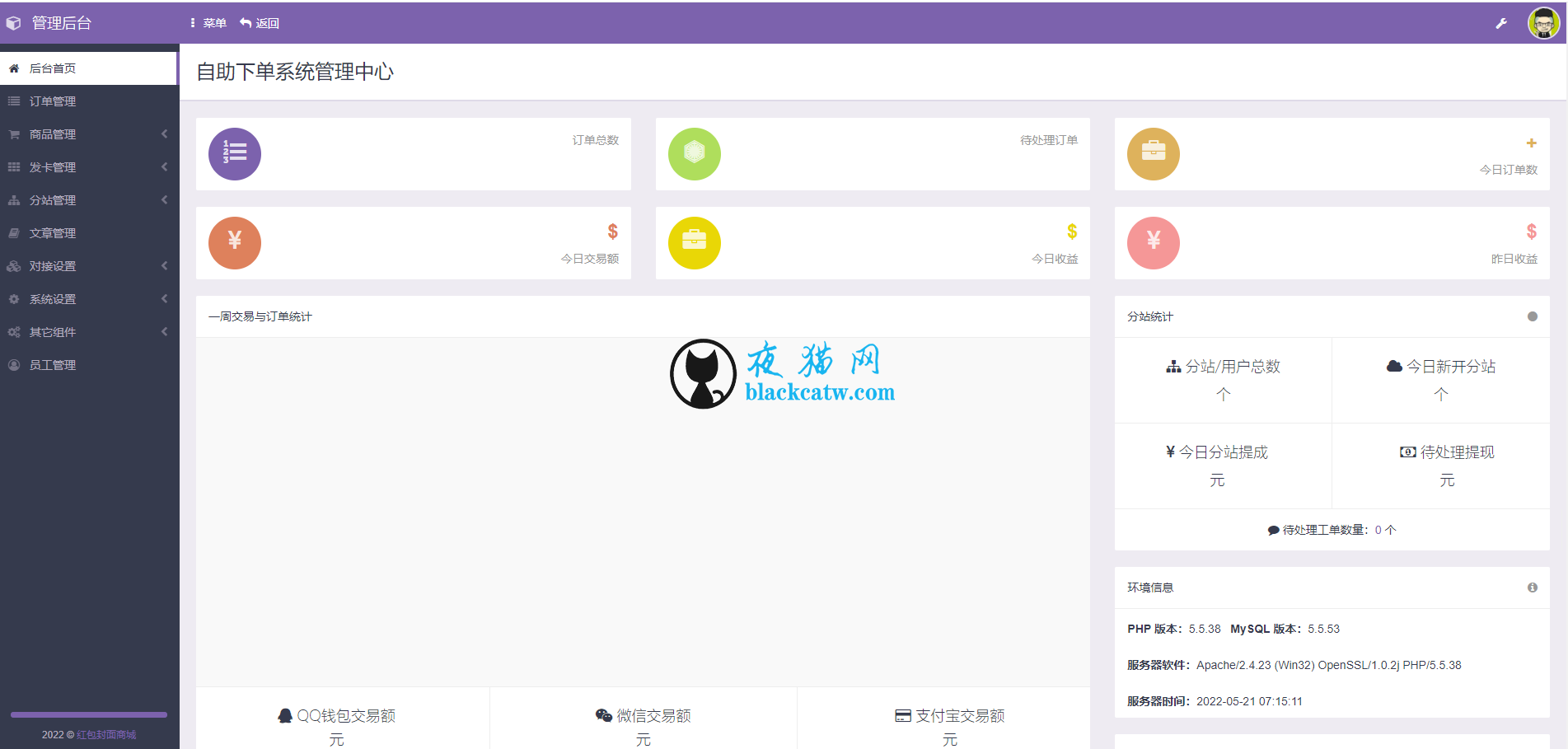The width and height of the screenshot is (1568, 749).
Task: Click the home icon beside 后台首页
Action: [14, 68]
